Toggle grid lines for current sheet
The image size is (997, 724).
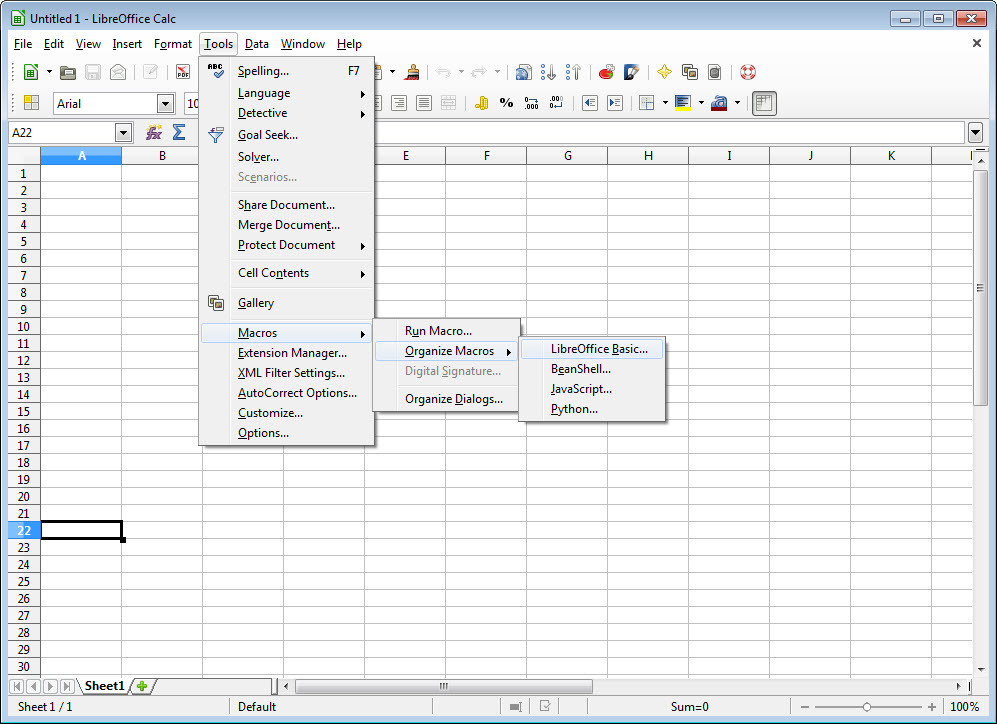click(764, 103)
